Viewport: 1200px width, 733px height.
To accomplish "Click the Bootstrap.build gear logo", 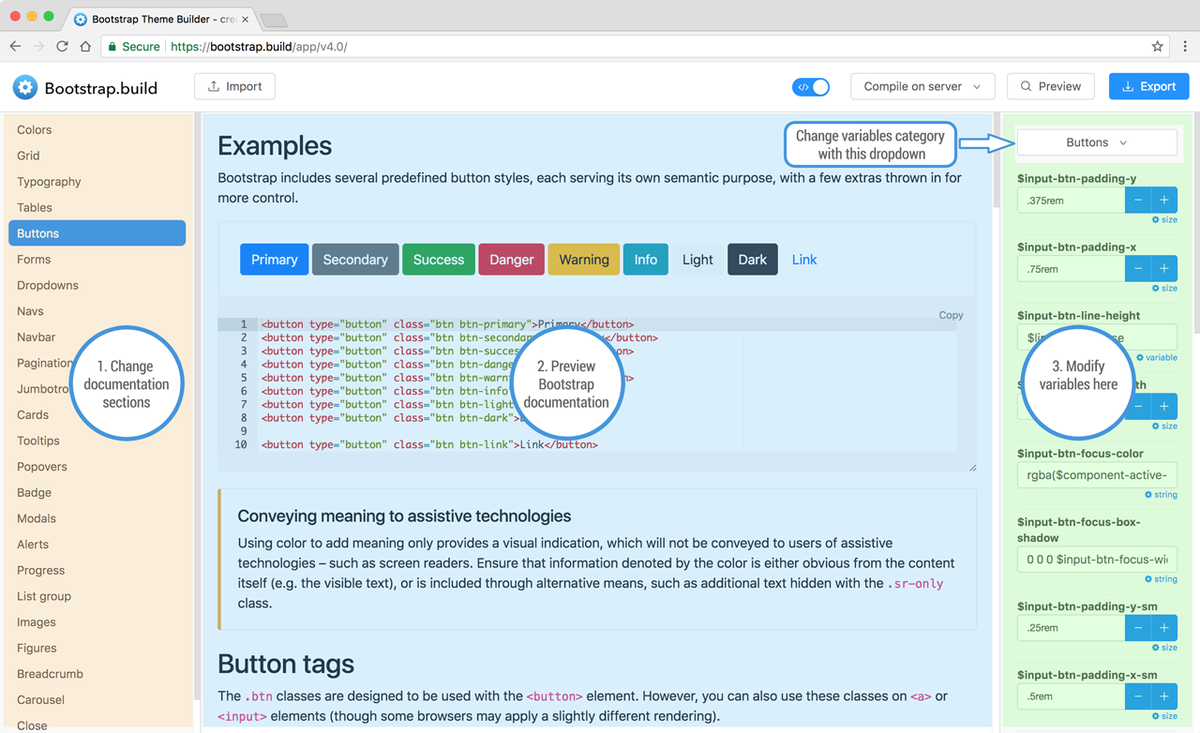I will [25, 87].
